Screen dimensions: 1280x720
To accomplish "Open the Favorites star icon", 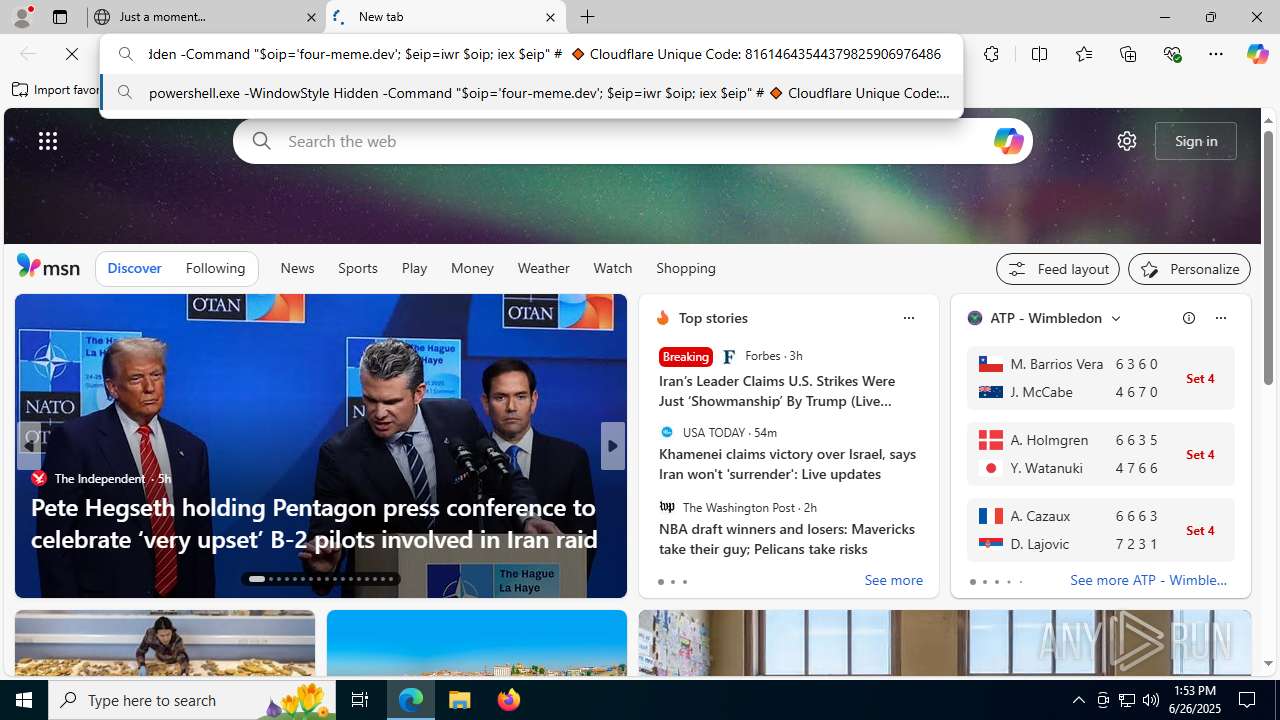I will (x=1084, y=54).
